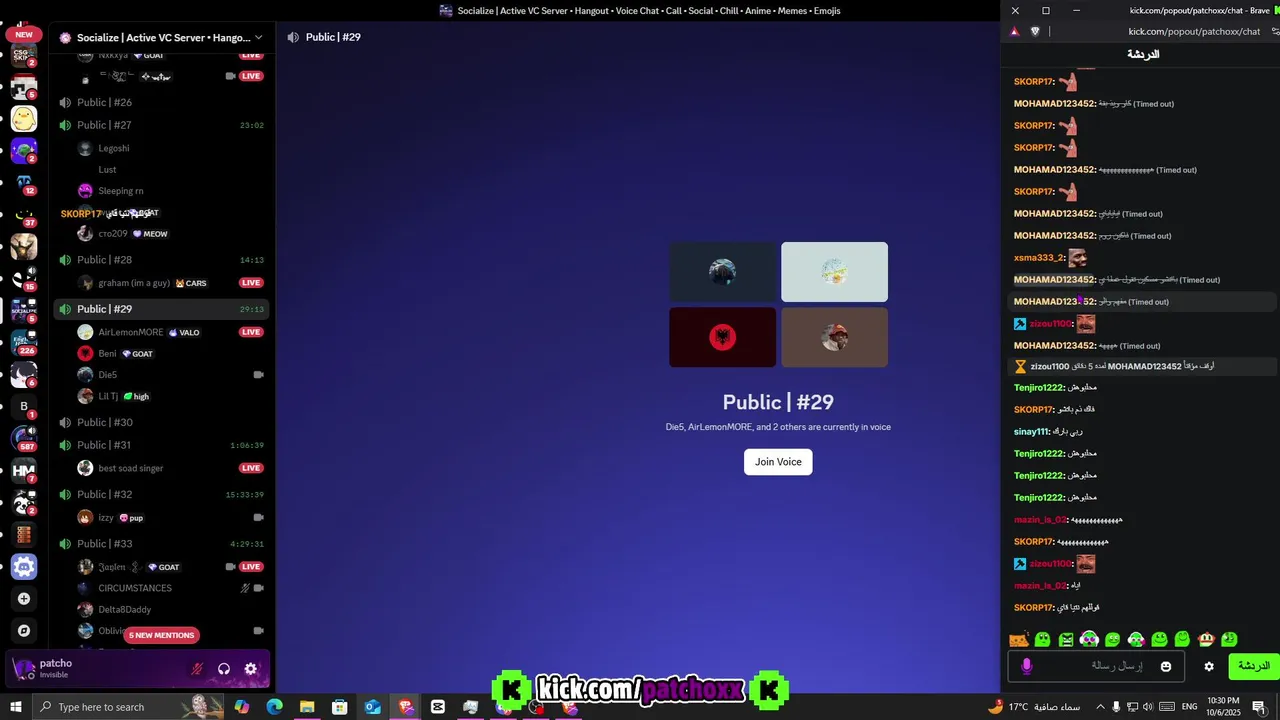
Task: Click LIVE badge next to graham (im a guy)
Action: pos(251,283)
